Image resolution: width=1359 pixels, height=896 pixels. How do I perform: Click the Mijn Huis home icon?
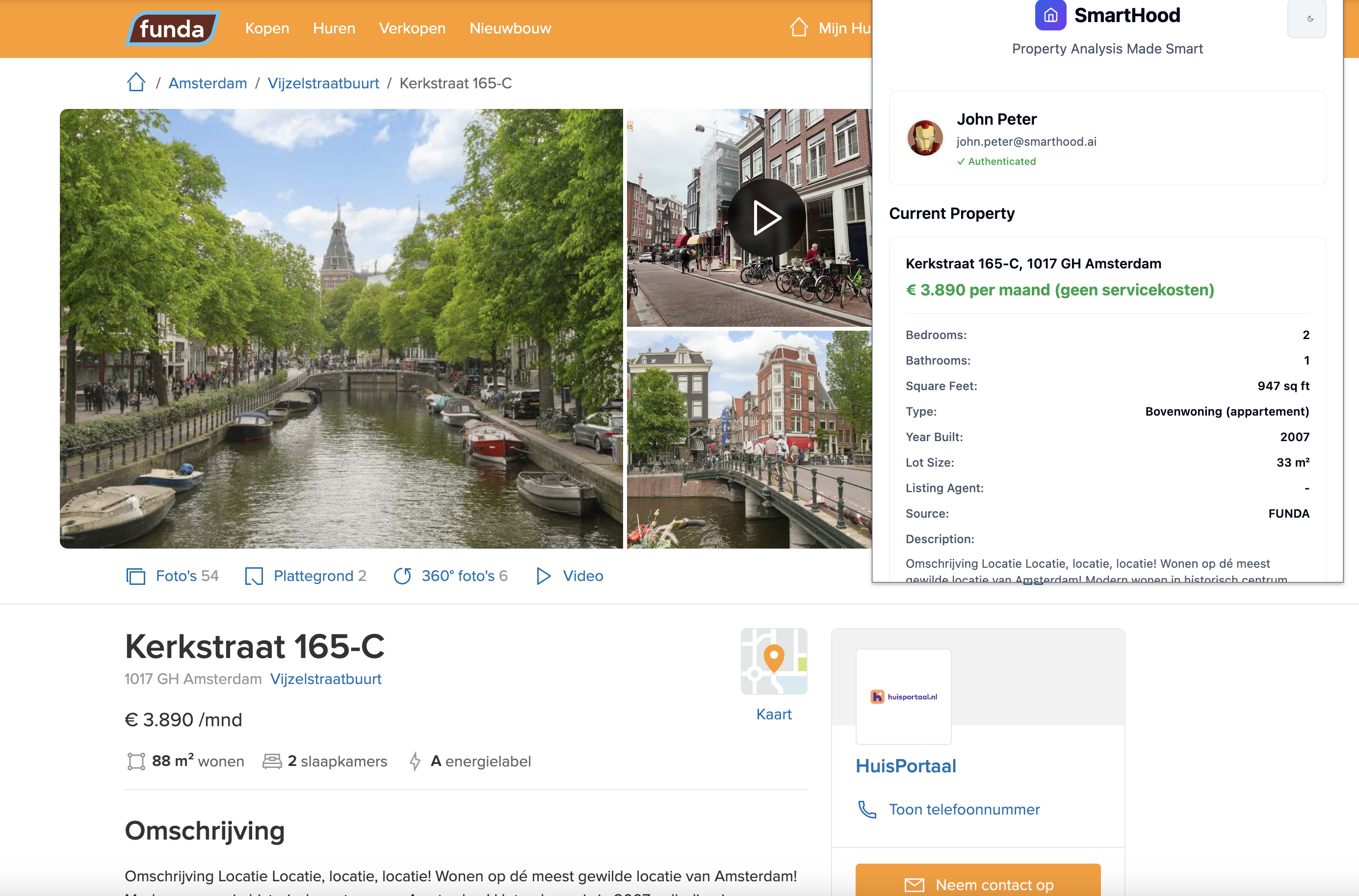click(x=799, y=27)
